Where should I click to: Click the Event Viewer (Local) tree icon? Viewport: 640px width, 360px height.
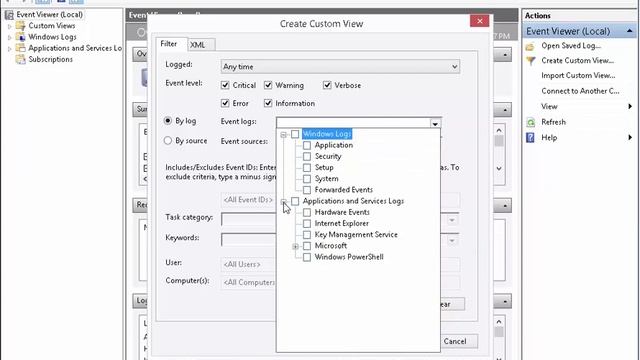tap(9, 15)
